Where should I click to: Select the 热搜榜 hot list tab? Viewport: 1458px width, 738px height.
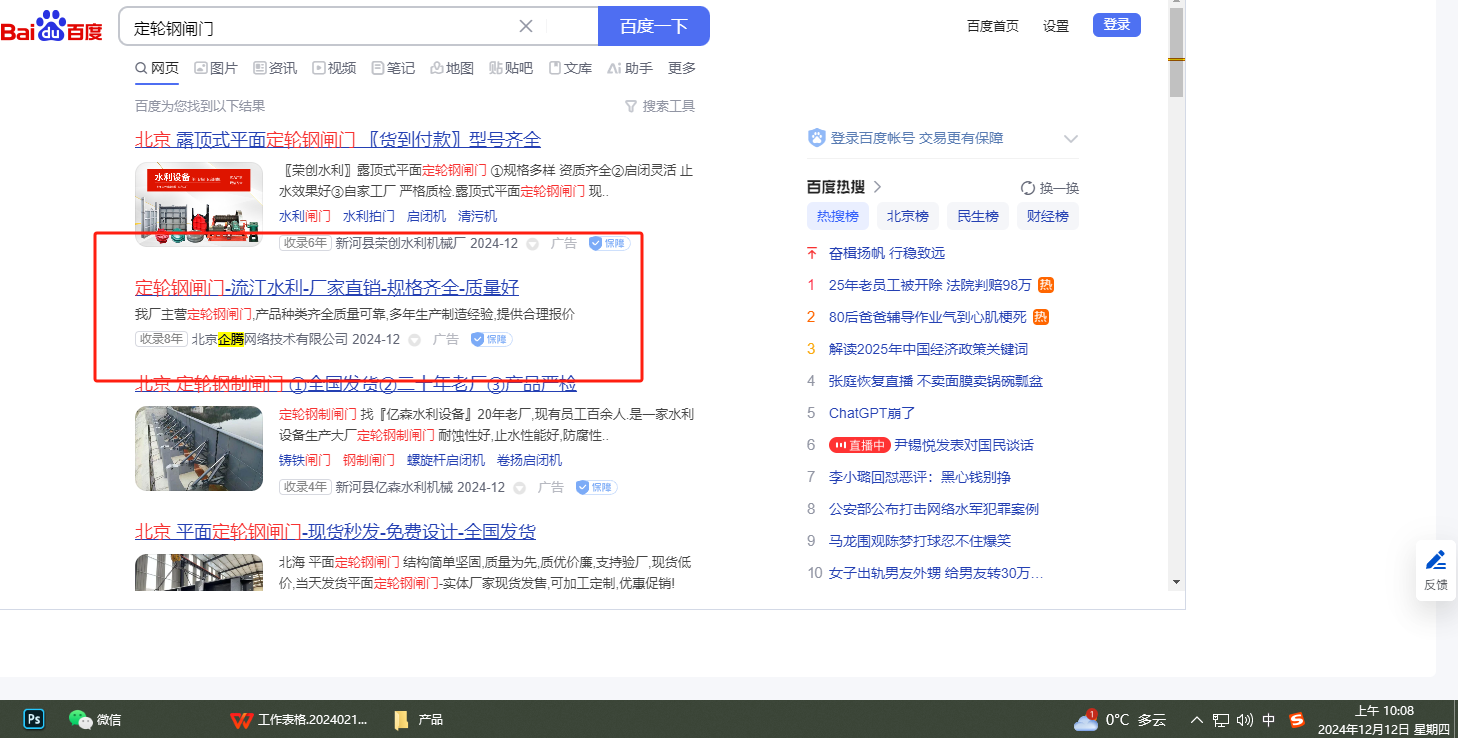tap(838, 216)
